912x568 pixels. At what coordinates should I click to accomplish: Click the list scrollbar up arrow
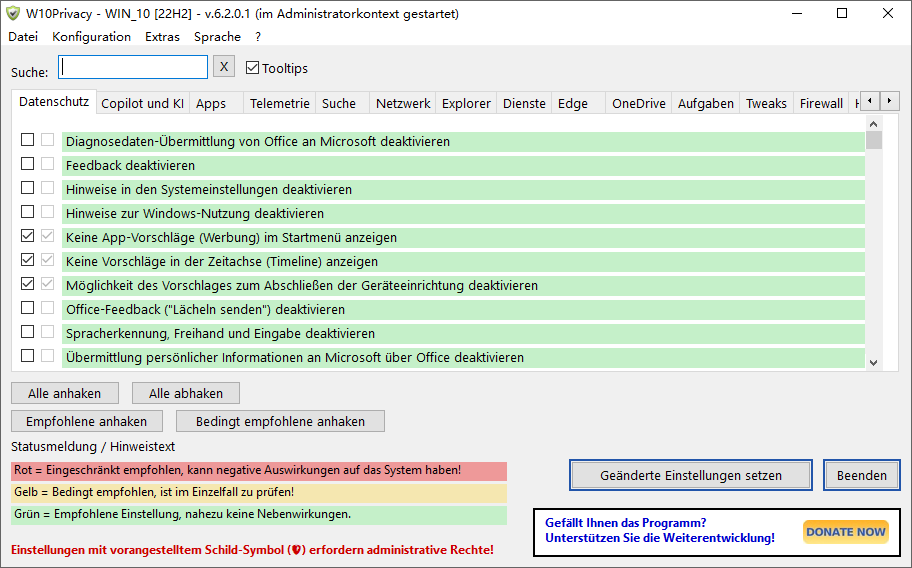(873, 124)
